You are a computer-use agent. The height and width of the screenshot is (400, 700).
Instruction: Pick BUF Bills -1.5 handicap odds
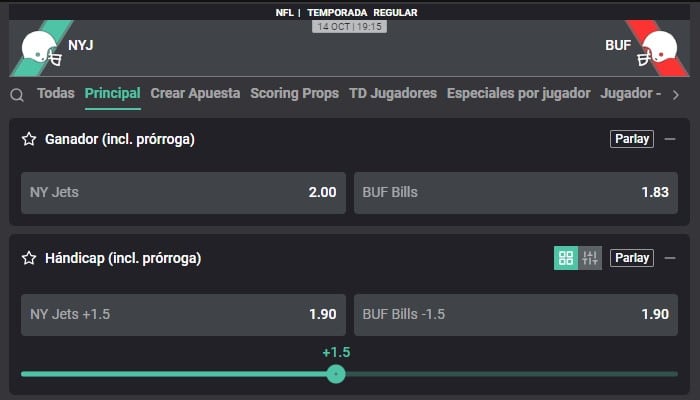[x=515, y=314]
